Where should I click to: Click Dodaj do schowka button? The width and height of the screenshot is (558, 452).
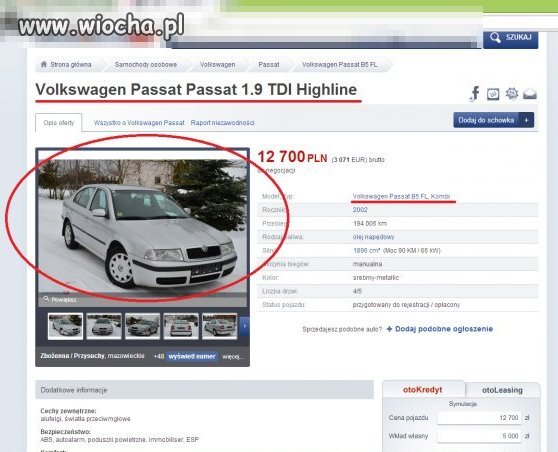(494, 120)
